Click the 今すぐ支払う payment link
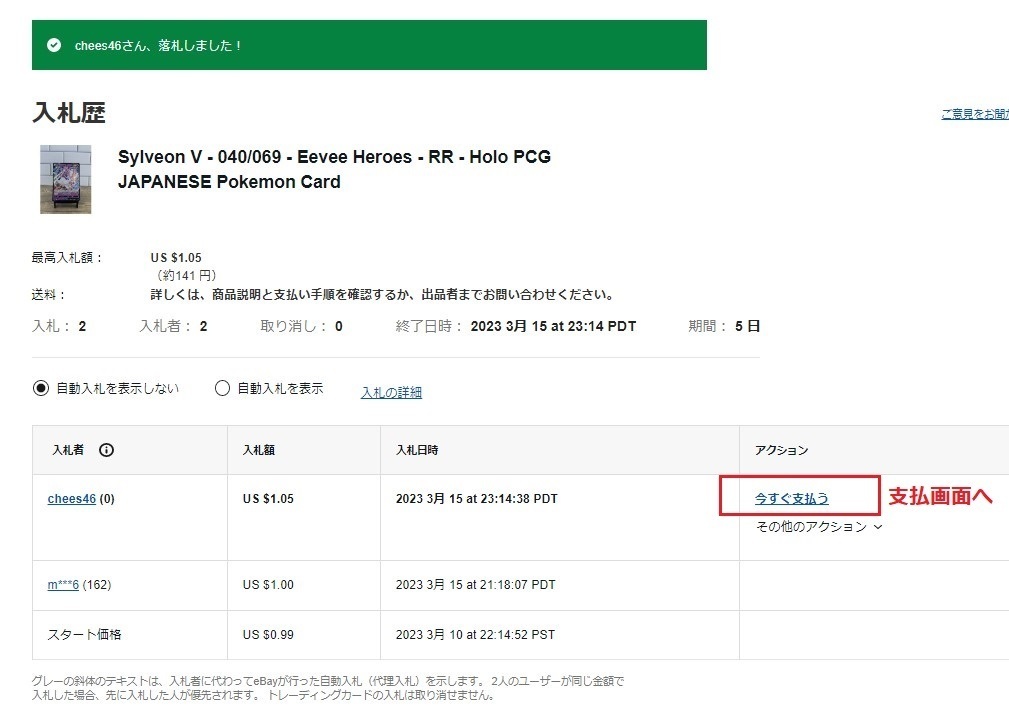1009x718 pixels. (791, 498)
